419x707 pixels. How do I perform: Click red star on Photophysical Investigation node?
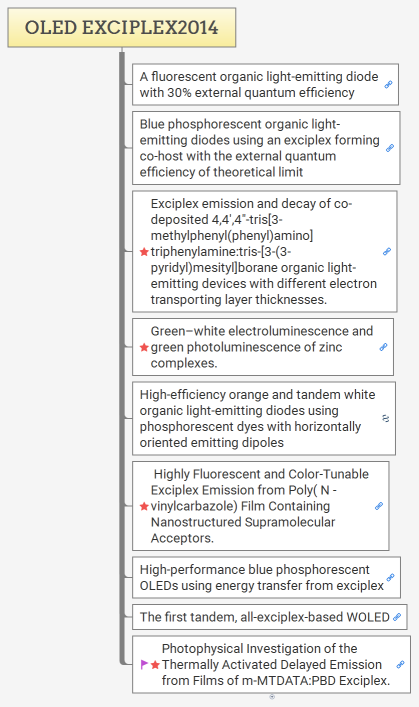155,665
